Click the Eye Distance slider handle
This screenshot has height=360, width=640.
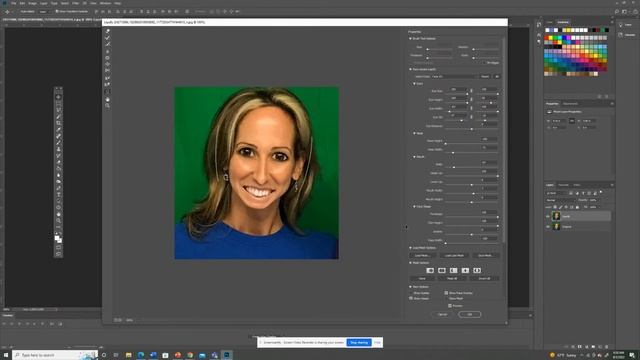pos(472,129)
